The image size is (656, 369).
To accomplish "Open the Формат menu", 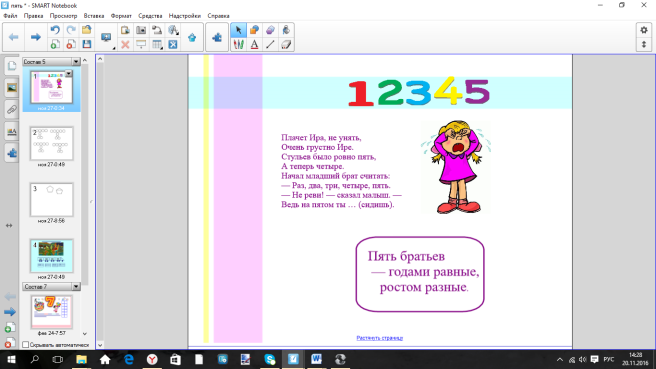I will click(121, 16).
